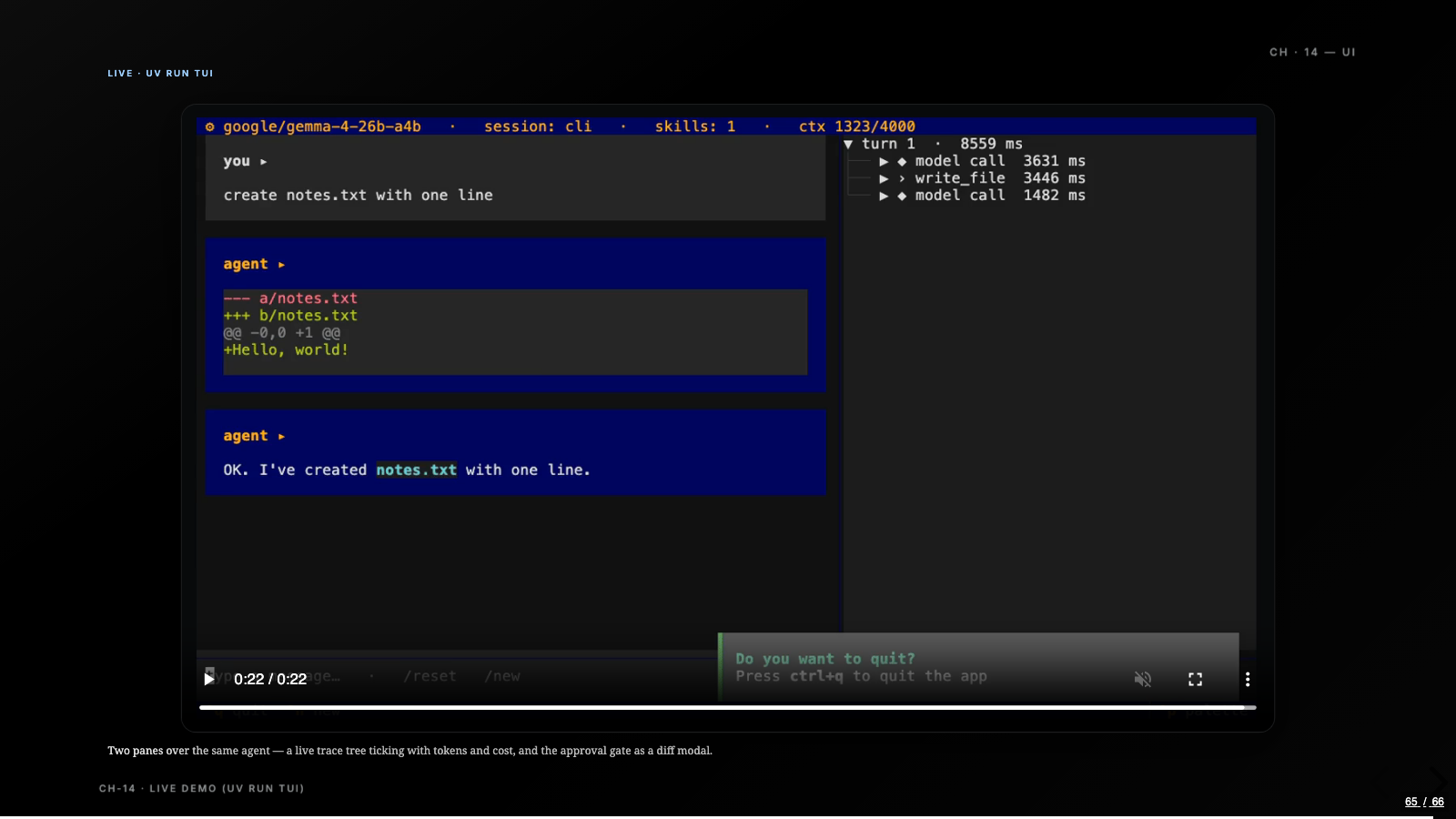Click the 'Do you want to quit?' notice
The width and height of the screenshot is (1456, 819).
(x=825, y=659)
